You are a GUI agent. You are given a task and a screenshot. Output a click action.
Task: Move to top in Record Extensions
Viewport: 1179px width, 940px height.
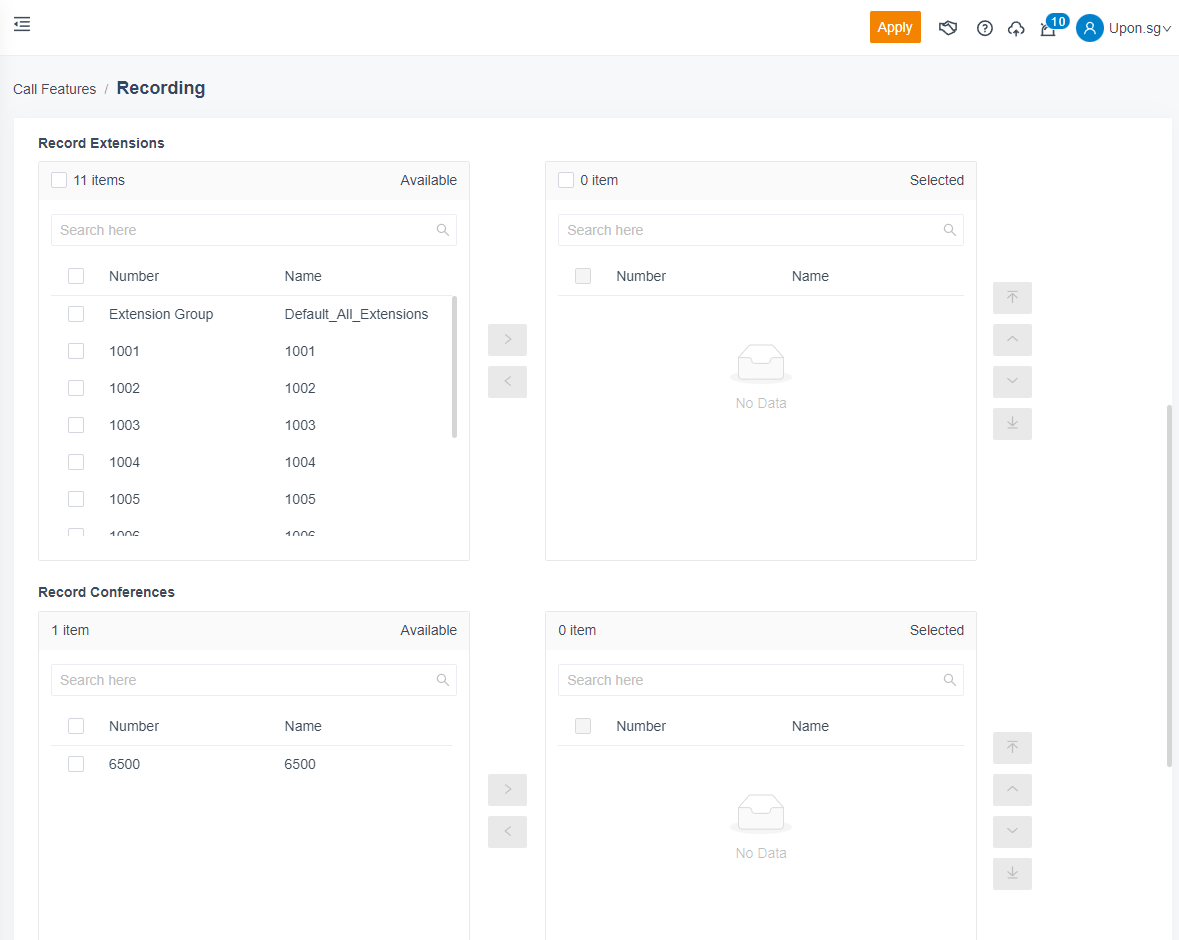1012,298
